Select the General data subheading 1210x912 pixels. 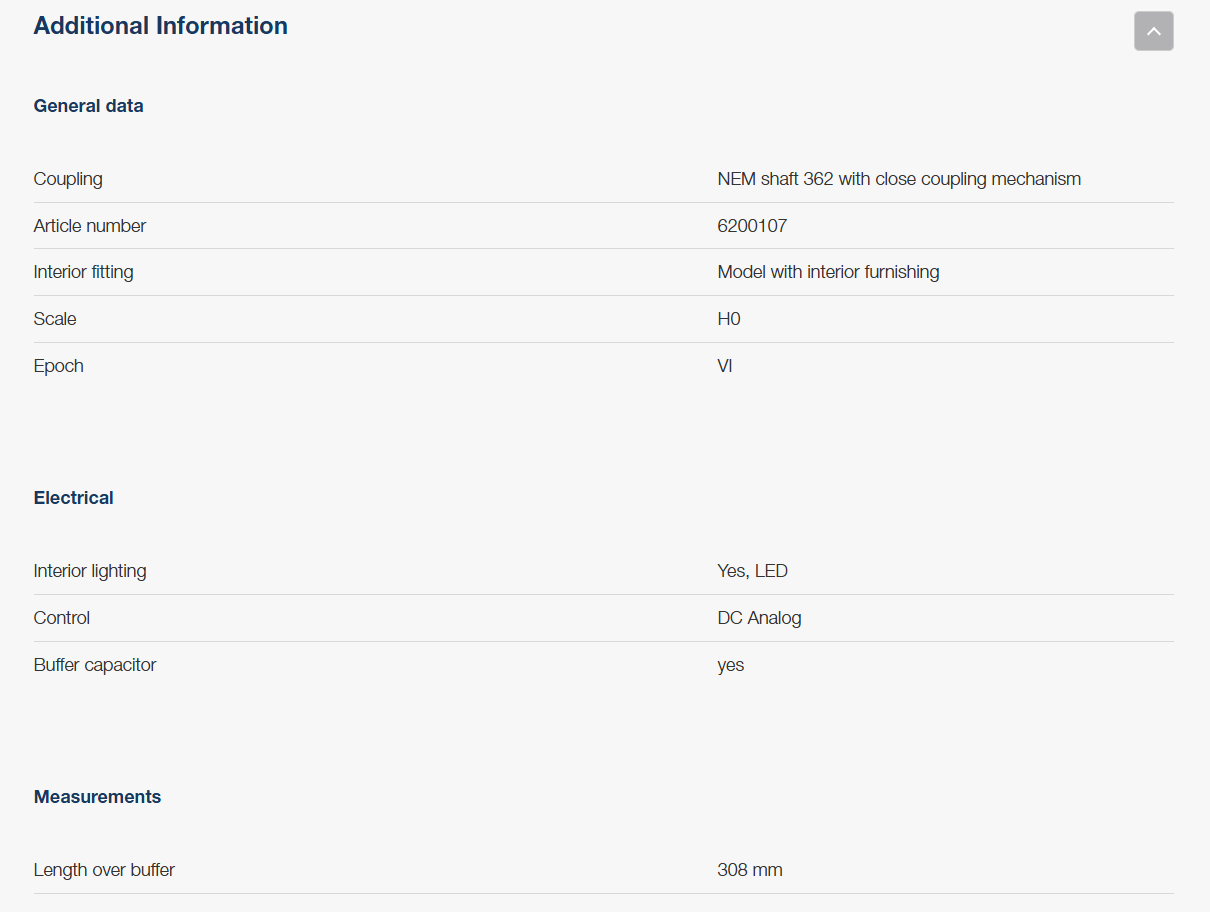[88, 106]
